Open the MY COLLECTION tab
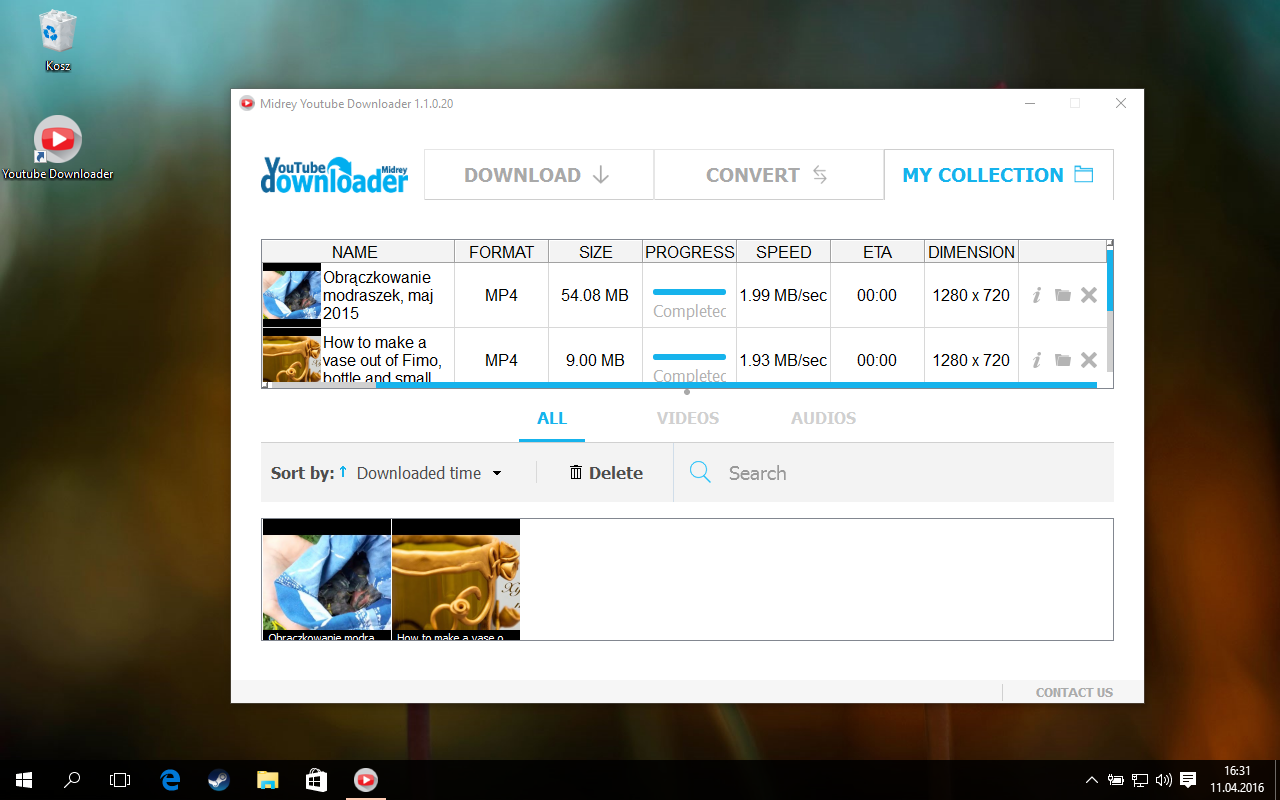The height and width of the screenshot is (800, 1280). pos(998,175)
